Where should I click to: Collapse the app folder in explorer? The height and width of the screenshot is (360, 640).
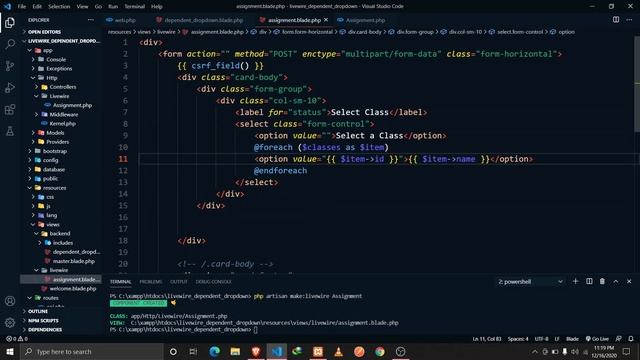pos(61,50)
